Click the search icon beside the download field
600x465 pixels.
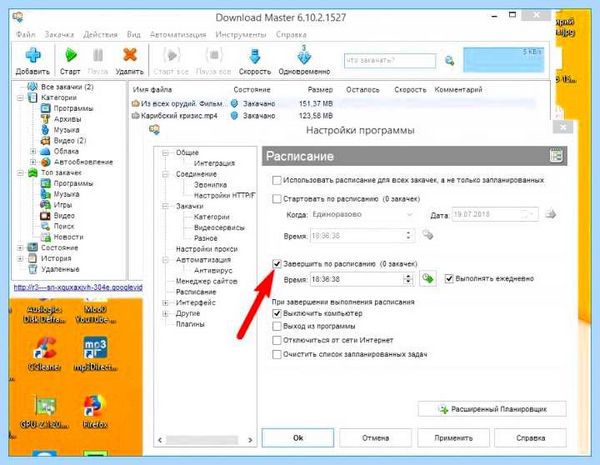pyautogui.click(x=450, y=60)
